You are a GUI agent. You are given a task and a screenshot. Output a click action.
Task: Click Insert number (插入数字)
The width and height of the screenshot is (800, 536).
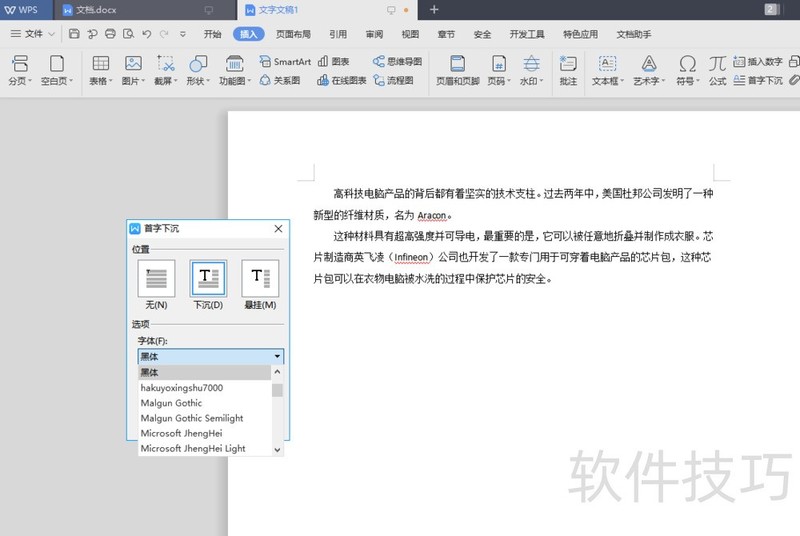[758, 62]
